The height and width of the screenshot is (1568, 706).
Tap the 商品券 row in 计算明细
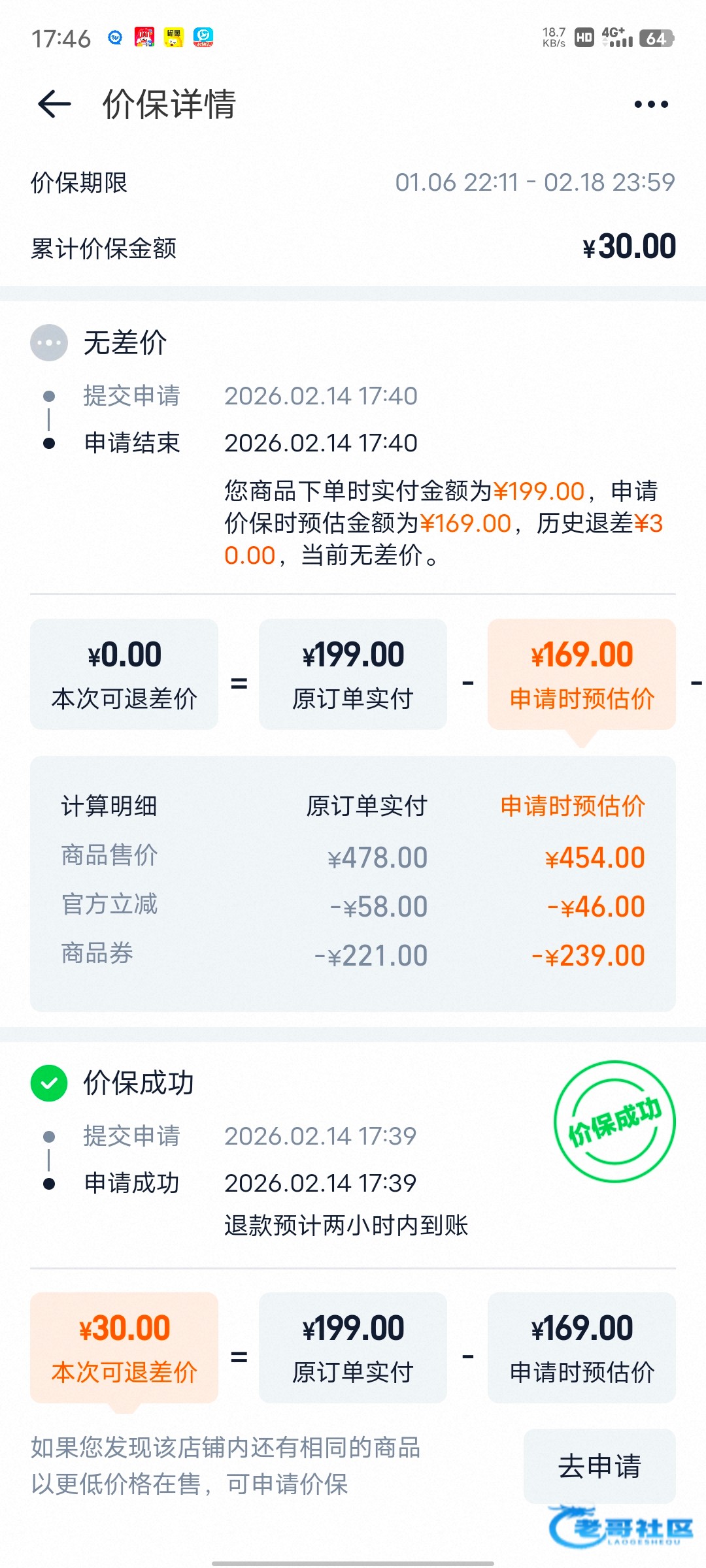[353, 955]
